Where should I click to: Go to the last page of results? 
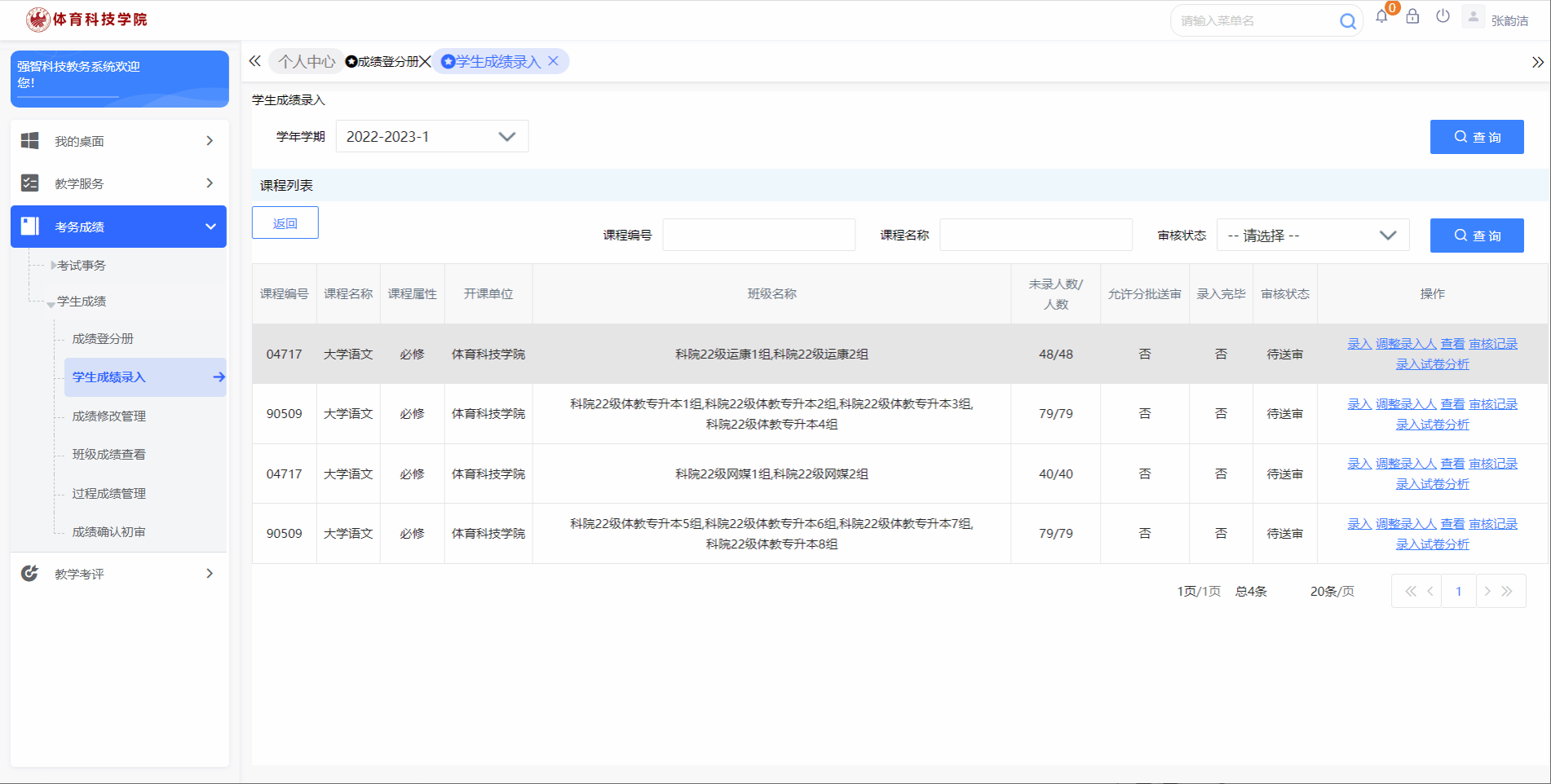tap(1507, 592)
